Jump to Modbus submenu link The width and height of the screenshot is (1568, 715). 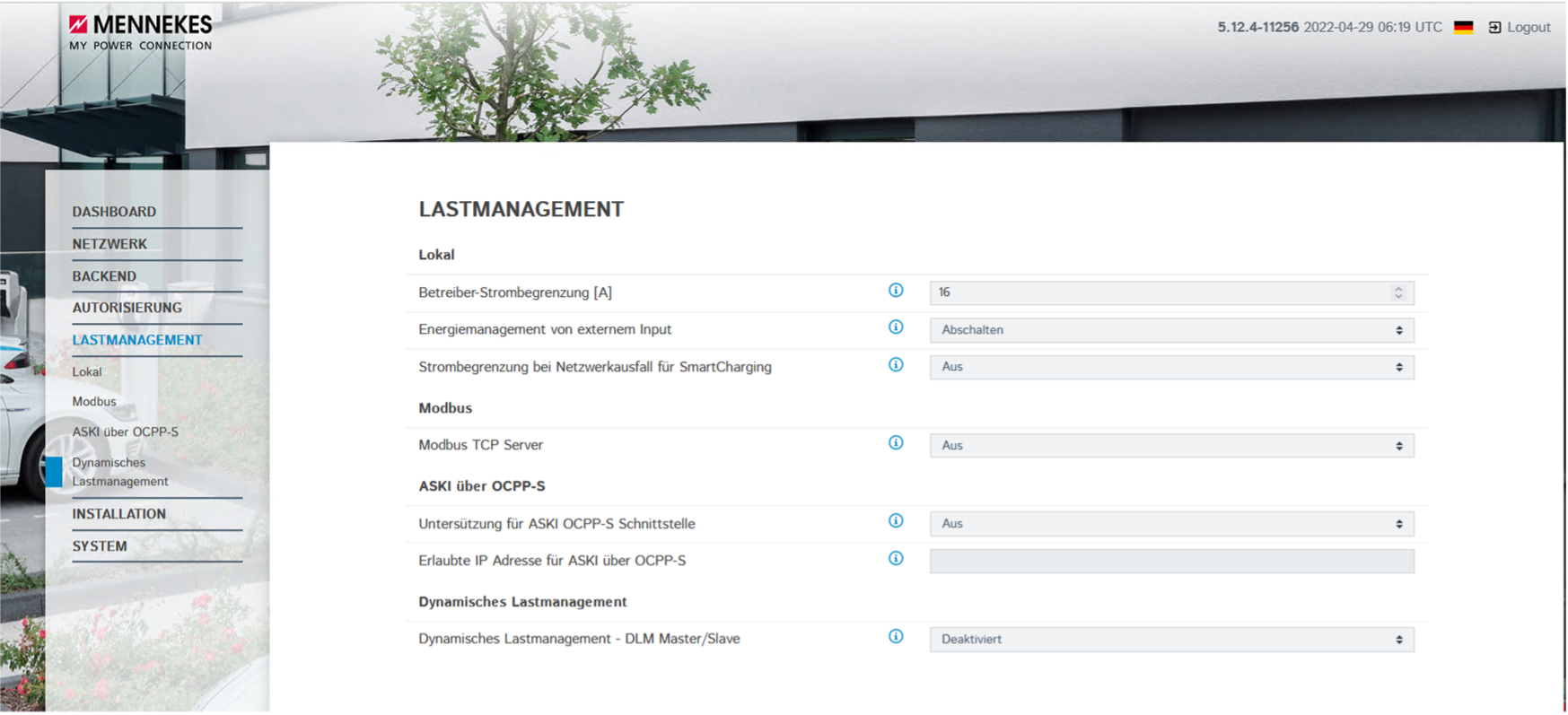(x=94, y=402)
